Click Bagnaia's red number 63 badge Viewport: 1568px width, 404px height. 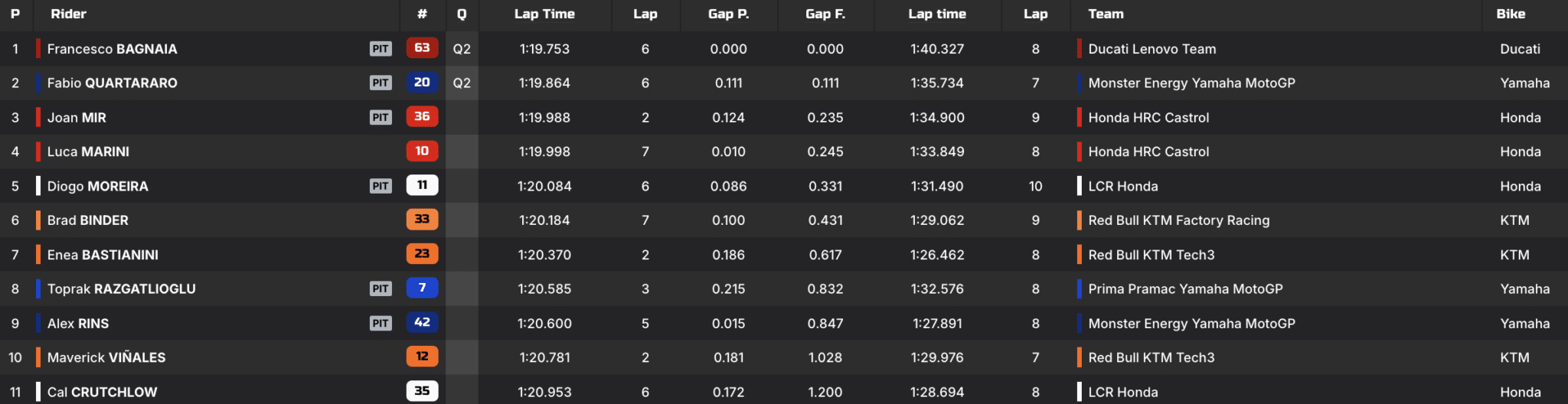422,48
